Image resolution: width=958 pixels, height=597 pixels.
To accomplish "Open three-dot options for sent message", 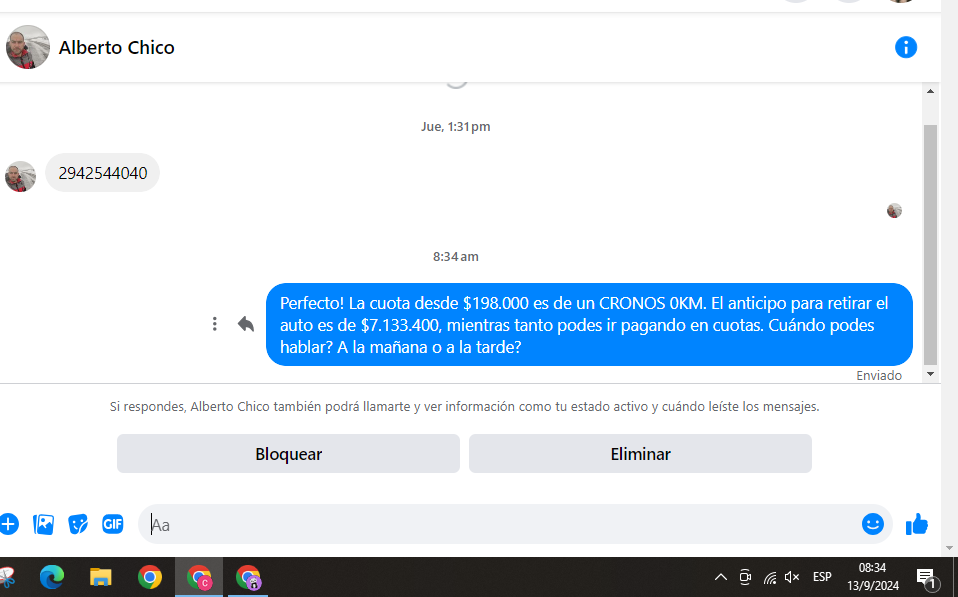I will (215, 324).
